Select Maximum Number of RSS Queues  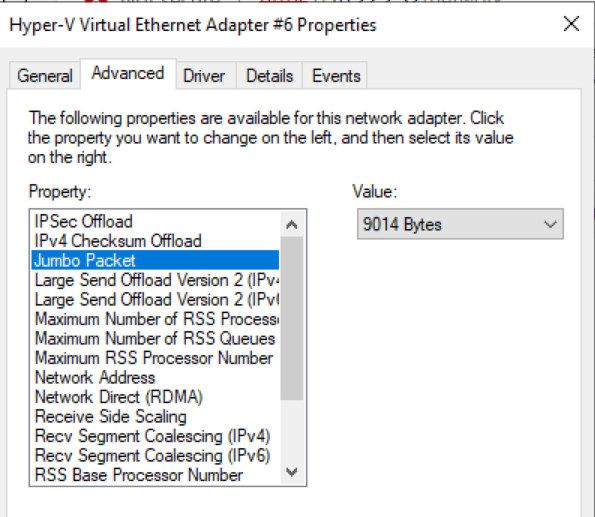155,338
